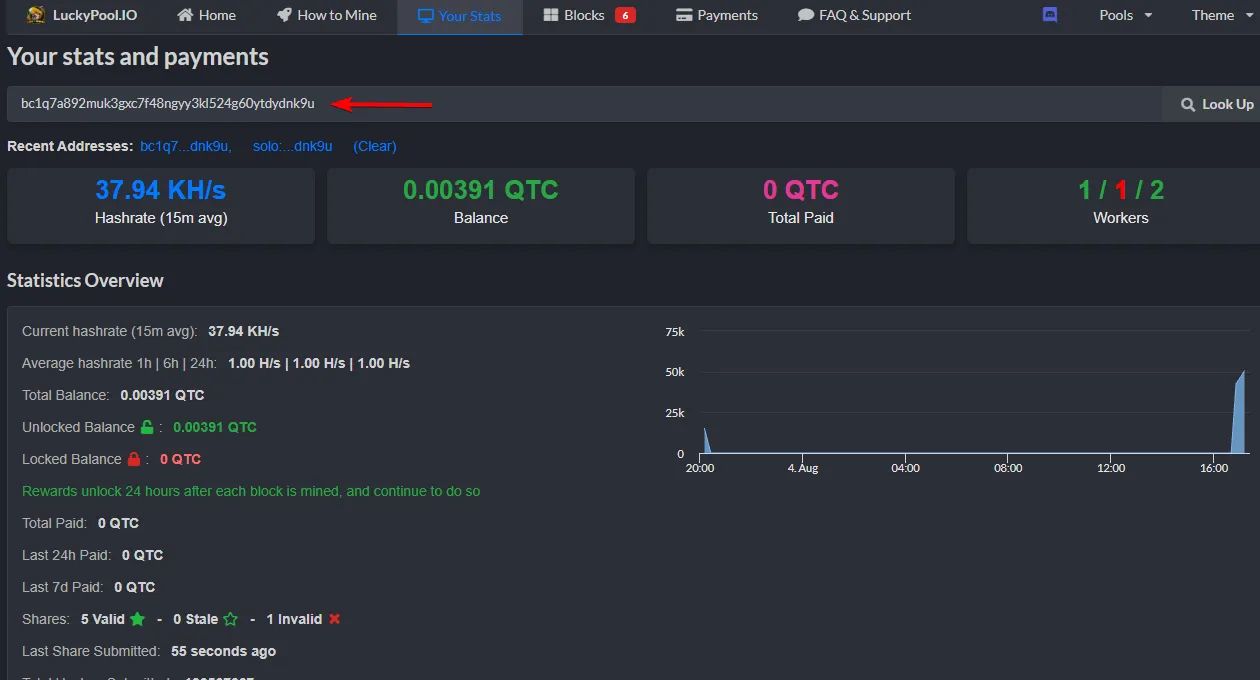Viewport: 1260px width, 680px height.
Task: Click the red X next to 1 Invalid
Action: click(x=335, y=619)
